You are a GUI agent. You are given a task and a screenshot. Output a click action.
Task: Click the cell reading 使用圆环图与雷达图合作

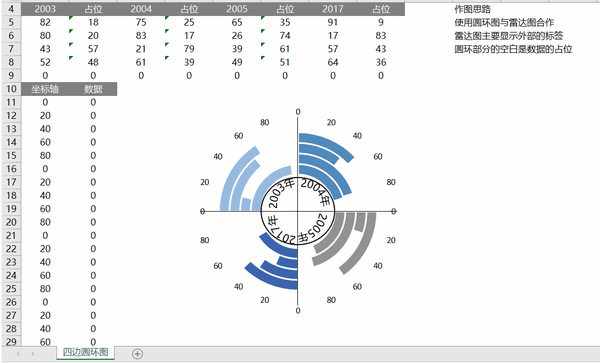point(504,23)
